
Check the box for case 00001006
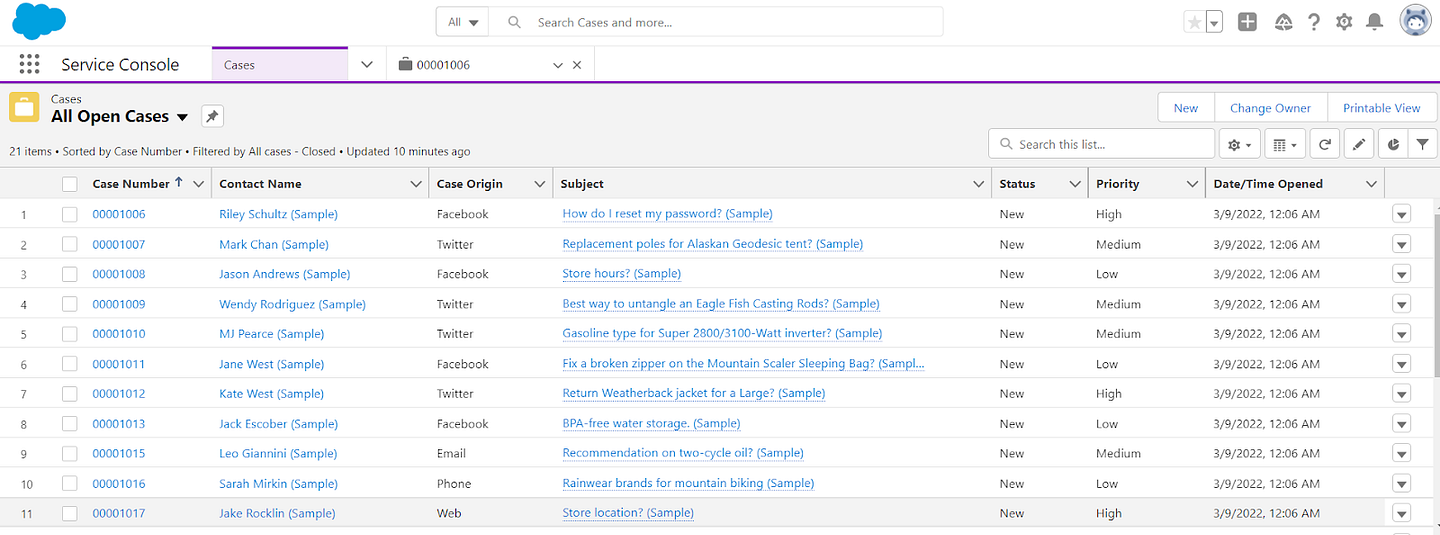[69, 214]
